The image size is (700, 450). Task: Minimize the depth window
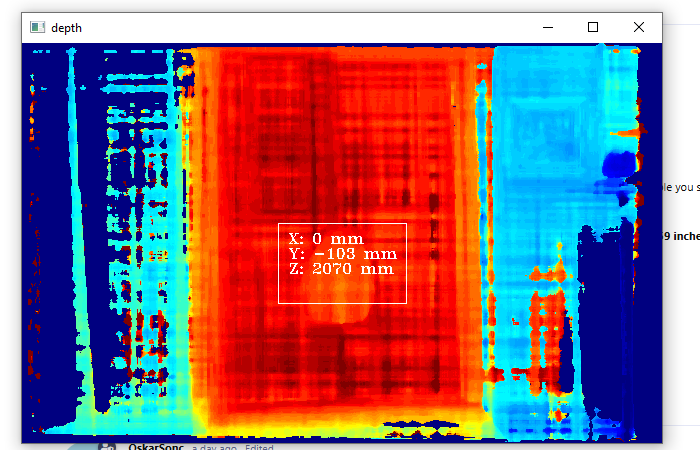pos(547,28)
